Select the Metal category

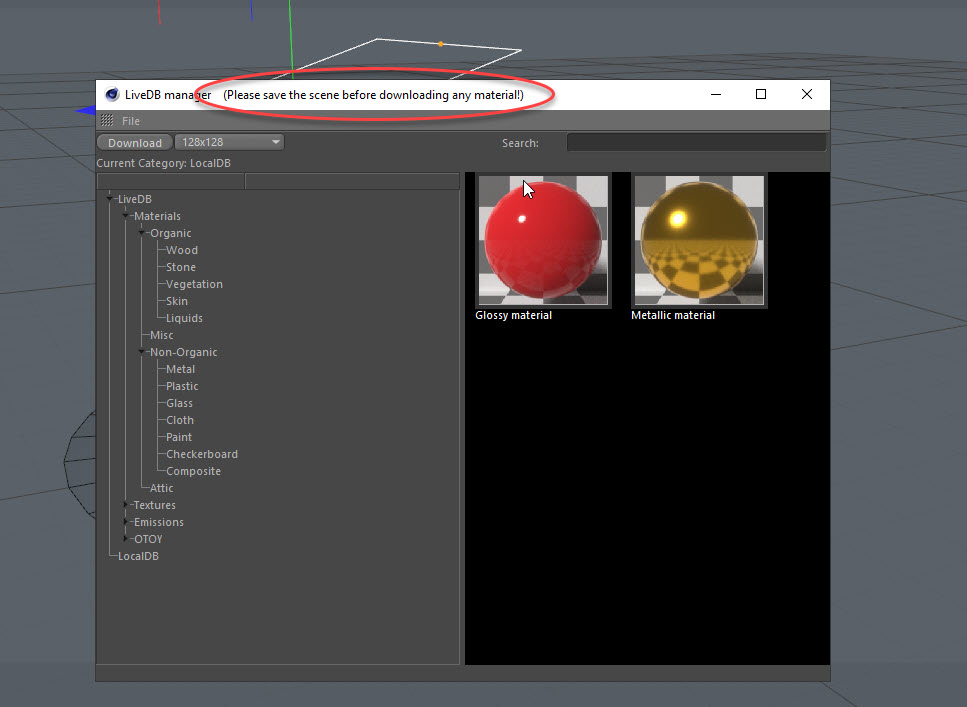181,369
